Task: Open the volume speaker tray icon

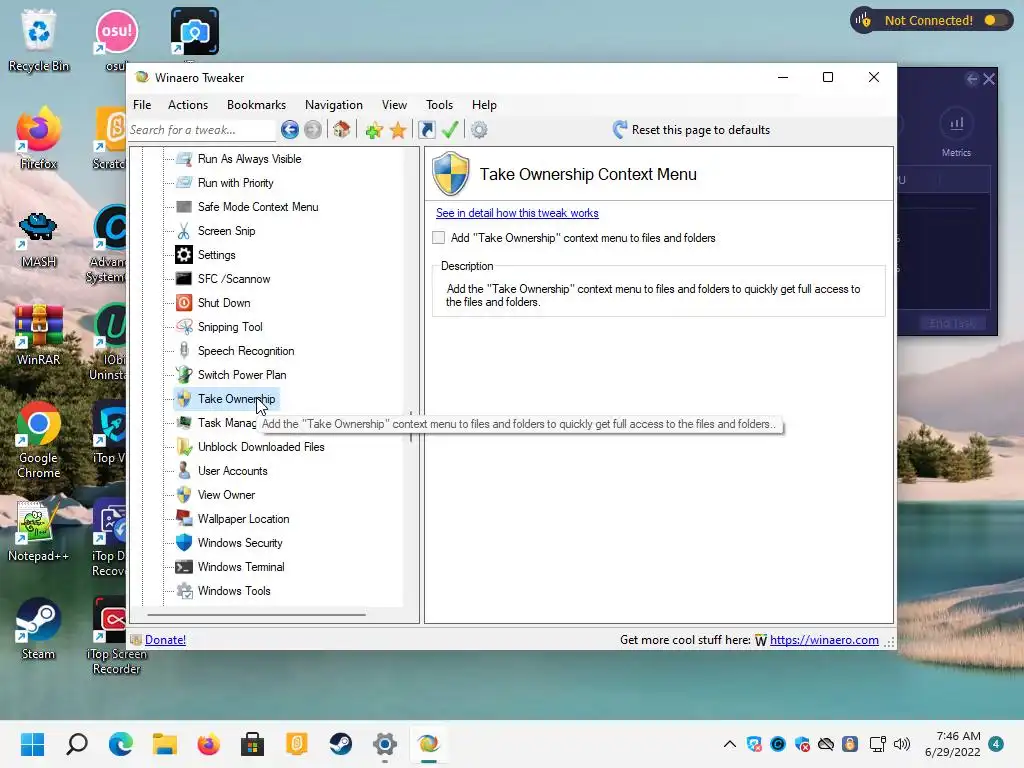Action: pos(902,744)
